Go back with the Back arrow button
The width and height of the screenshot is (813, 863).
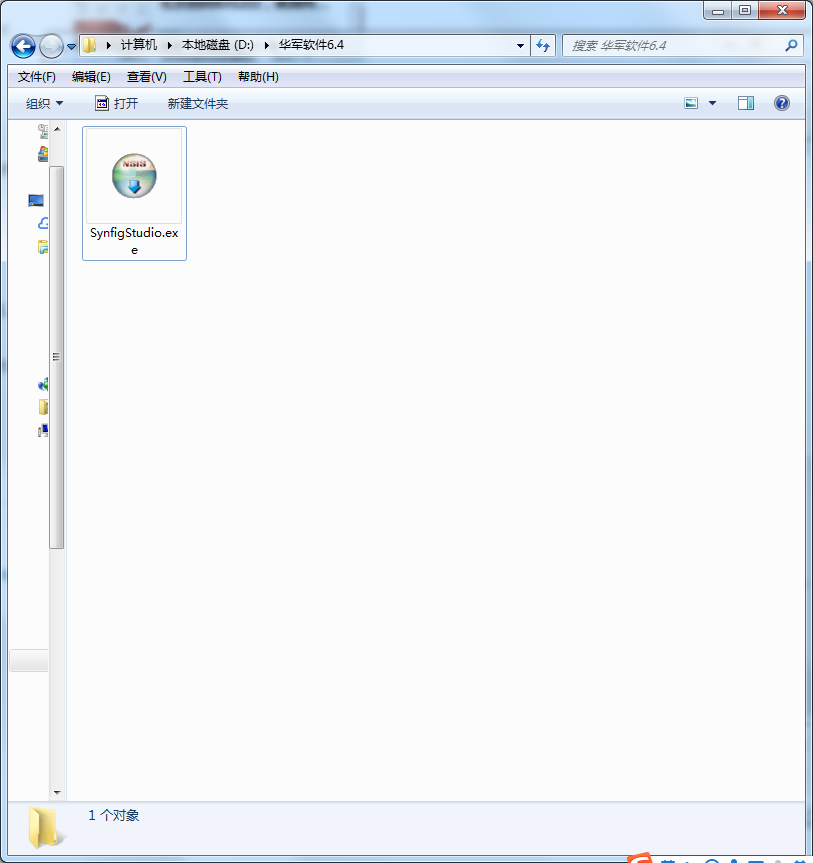[x=23, y=46]
